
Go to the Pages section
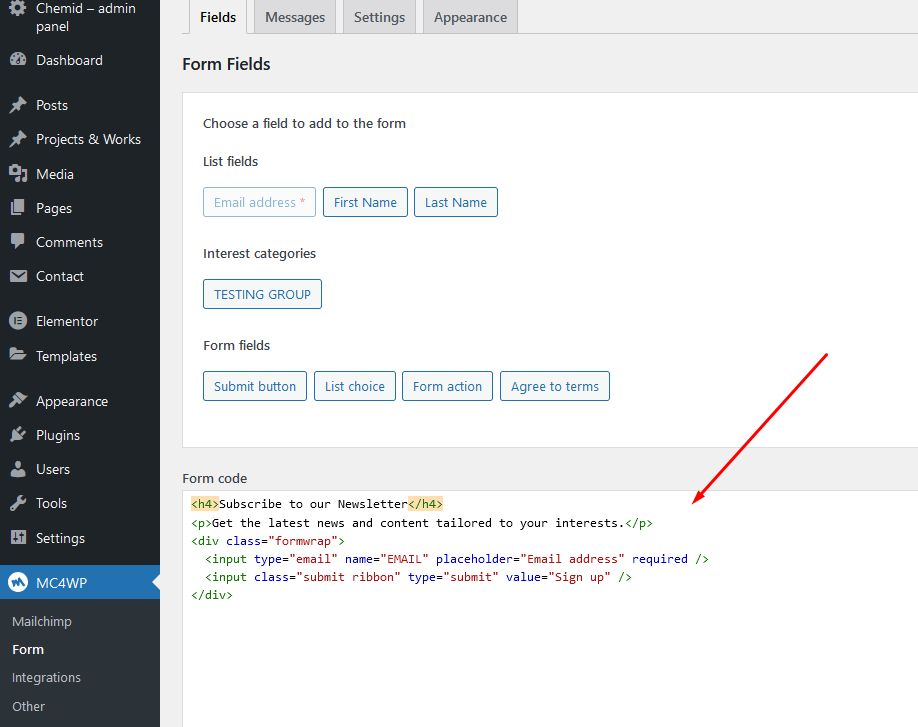54,208
